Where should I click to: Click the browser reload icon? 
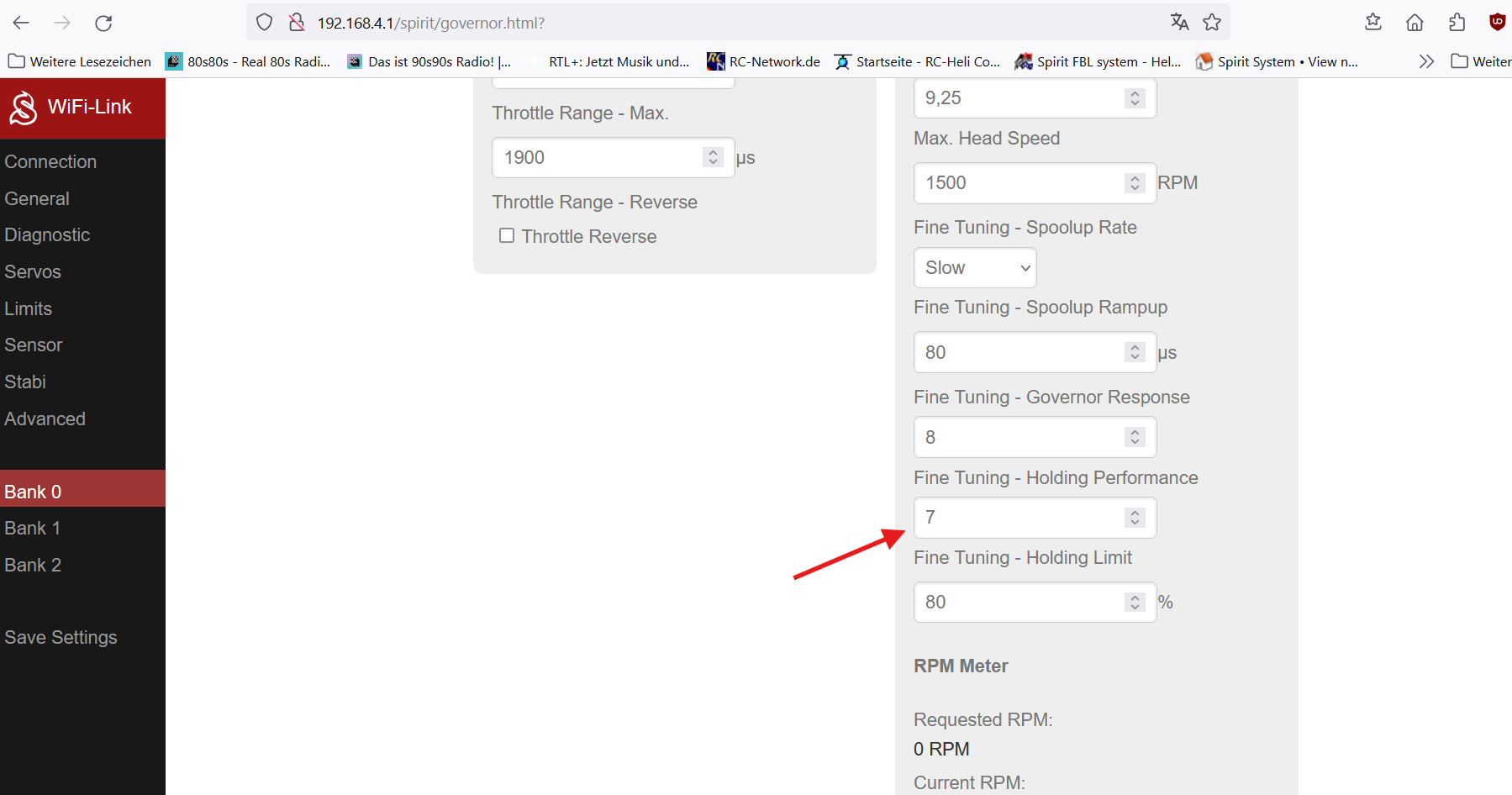pyautogui.click(x=103, y=23)
